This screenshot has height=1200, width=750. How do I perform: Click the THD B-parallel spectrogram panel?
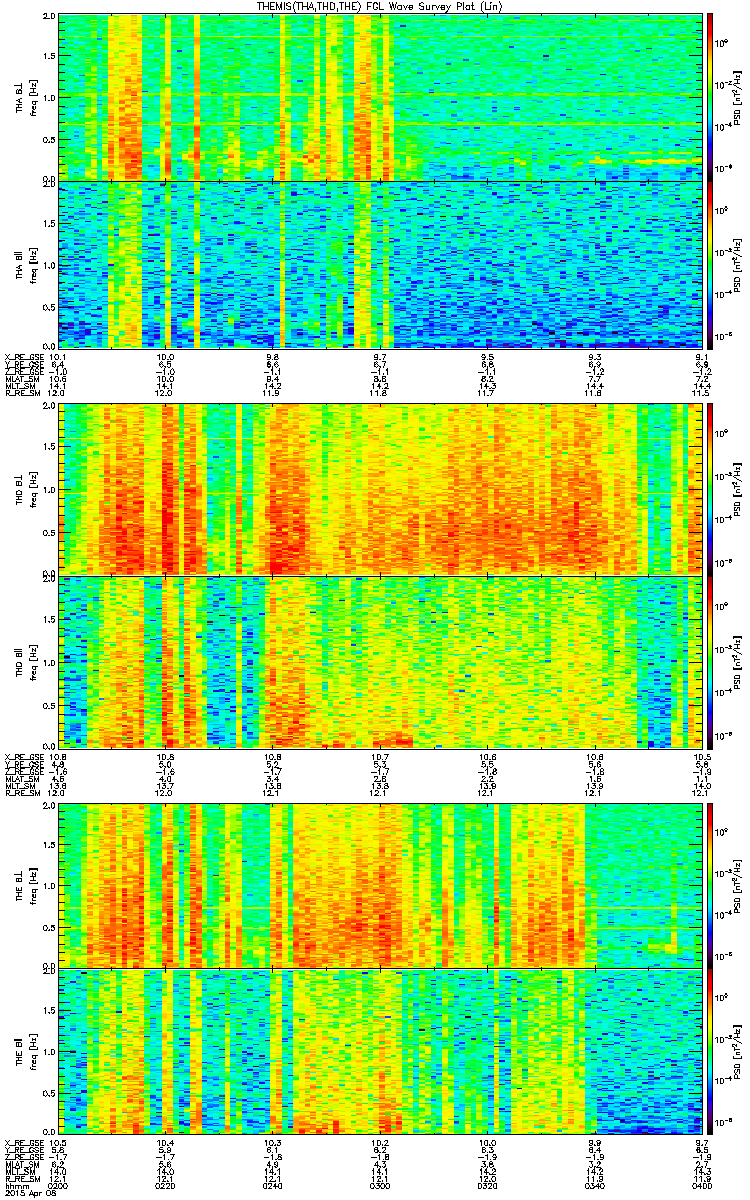(x=380, y=661)
